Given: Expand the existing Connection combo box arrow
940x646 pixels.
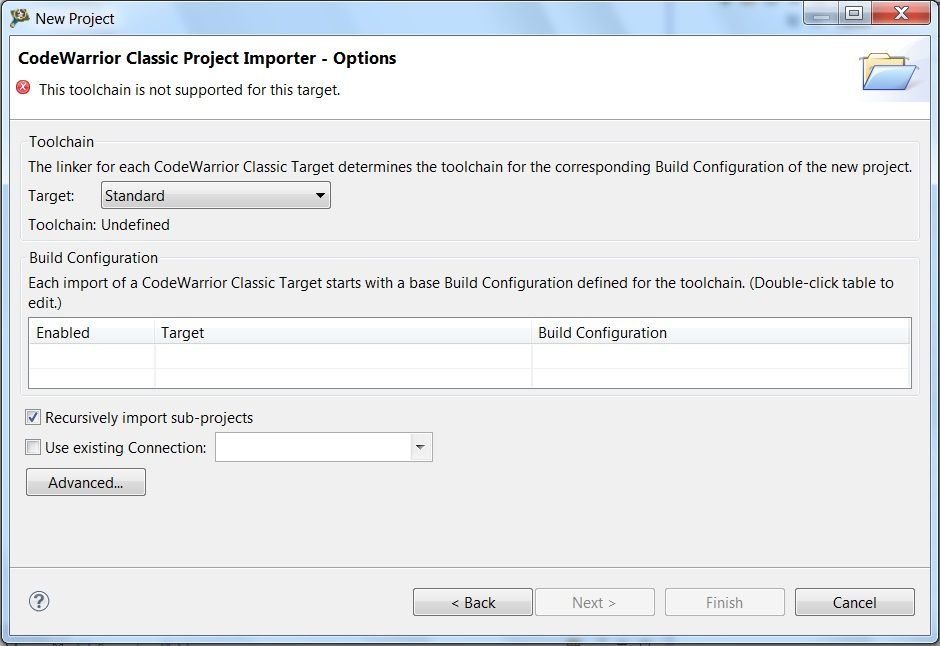Looking at the screenshot, I should (x=420, y=448).
